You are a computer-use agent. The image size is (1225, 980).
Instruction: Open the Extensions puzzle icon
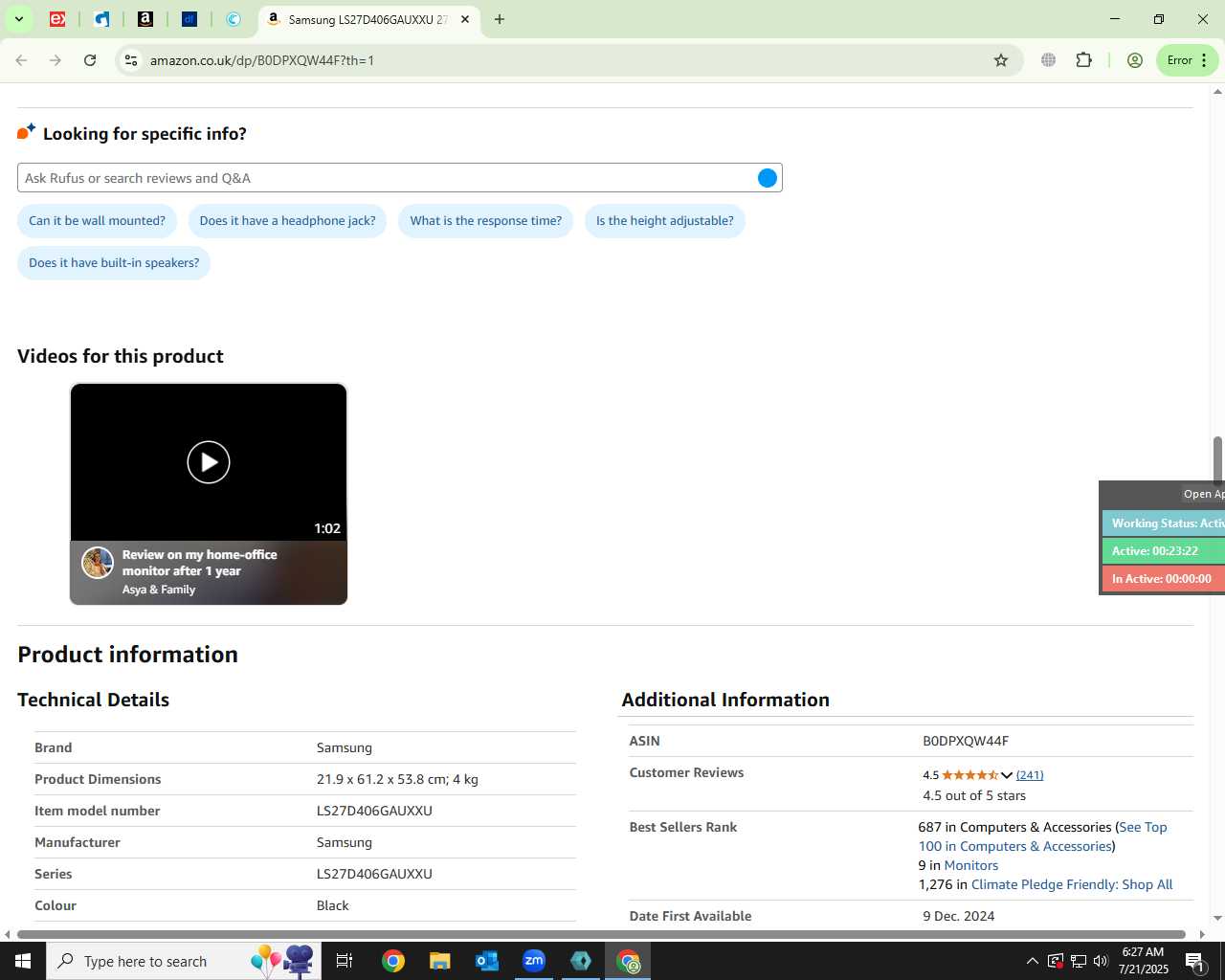tap(1083, 60)
